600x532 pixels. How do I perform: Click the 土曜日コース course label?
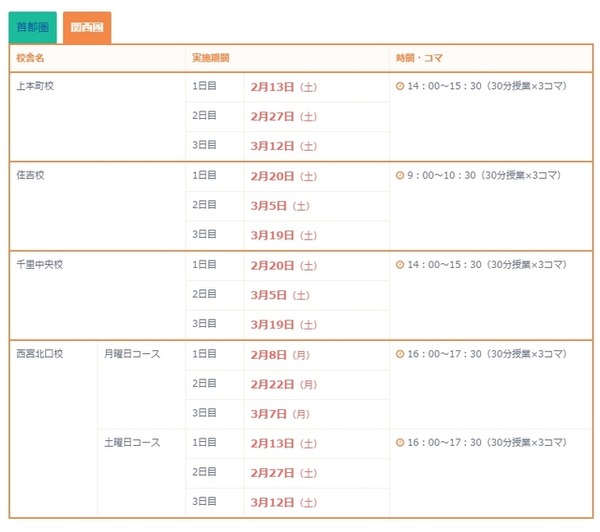click(132, 442)
